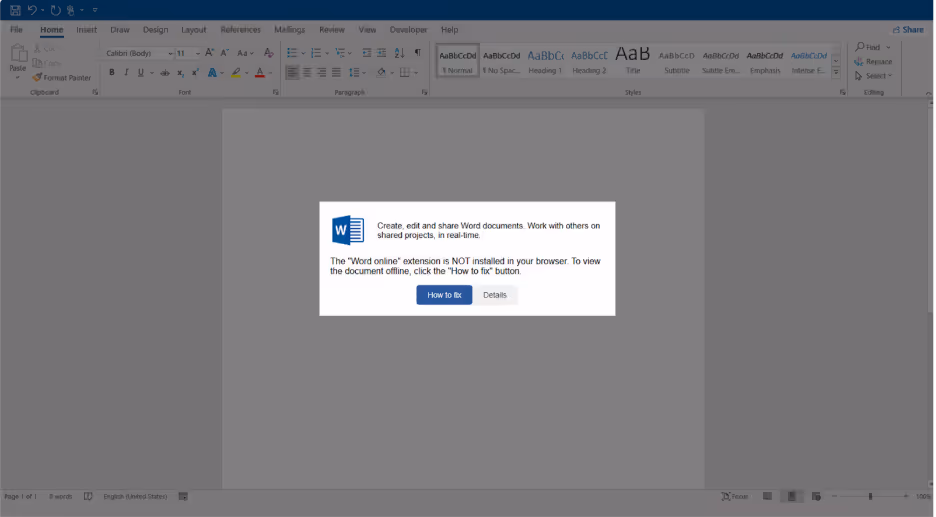Viewport: 936px width, 517px height.
Task: Click the How to fix button
Action: tap(444, 295)
